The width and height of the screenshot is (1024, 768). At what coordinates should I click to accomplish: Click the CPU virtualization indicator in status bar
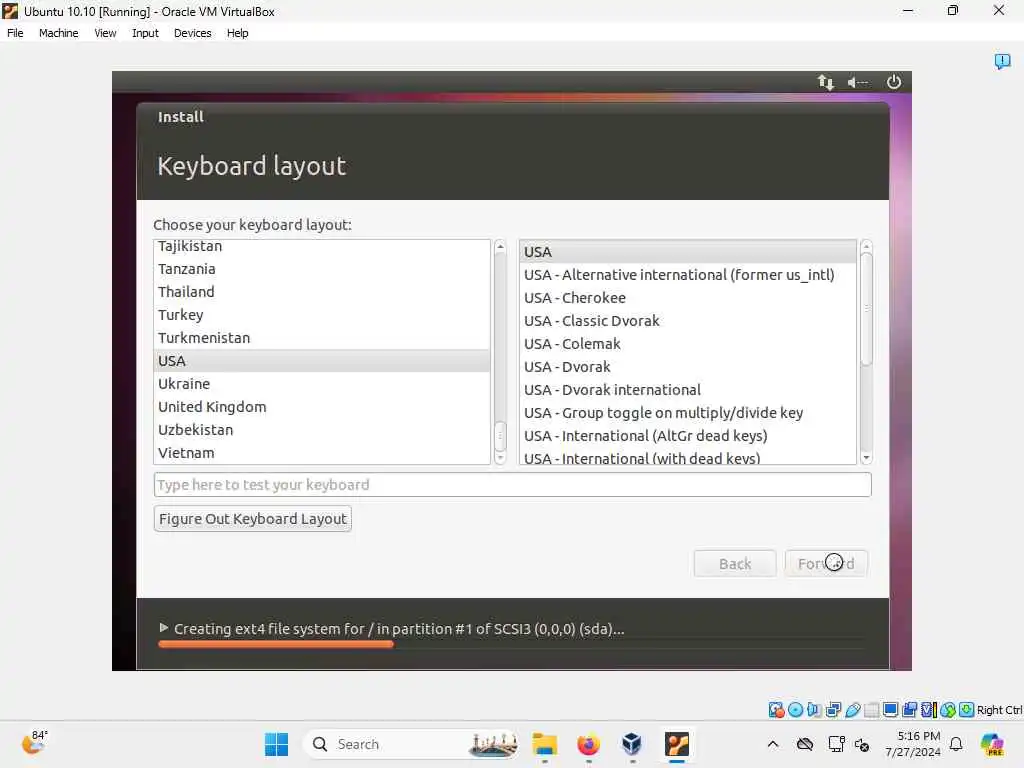point(929,710)
